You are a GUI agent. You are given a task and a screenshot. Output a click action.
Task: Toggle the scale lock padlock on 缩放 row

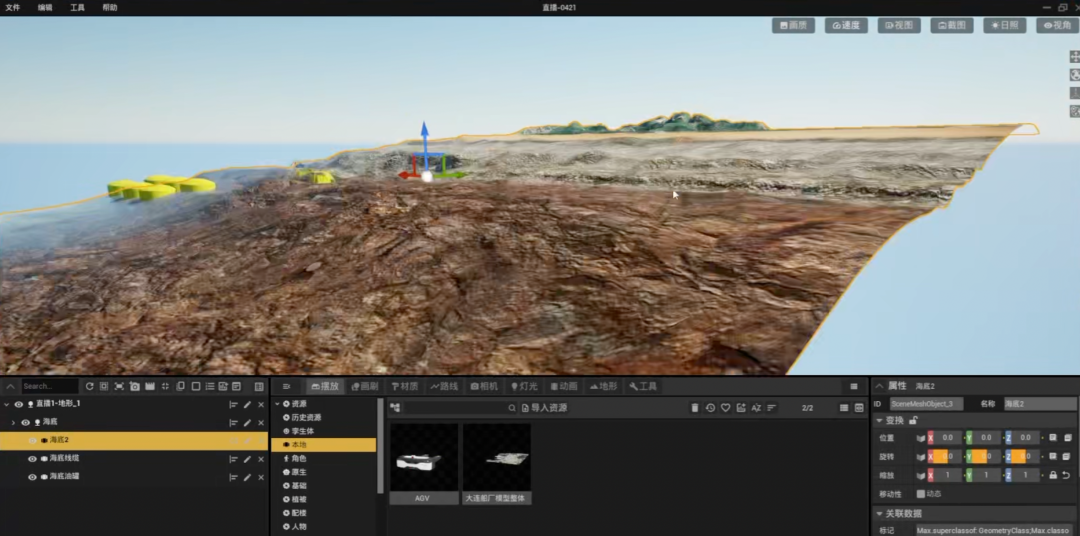point(1052,475)
